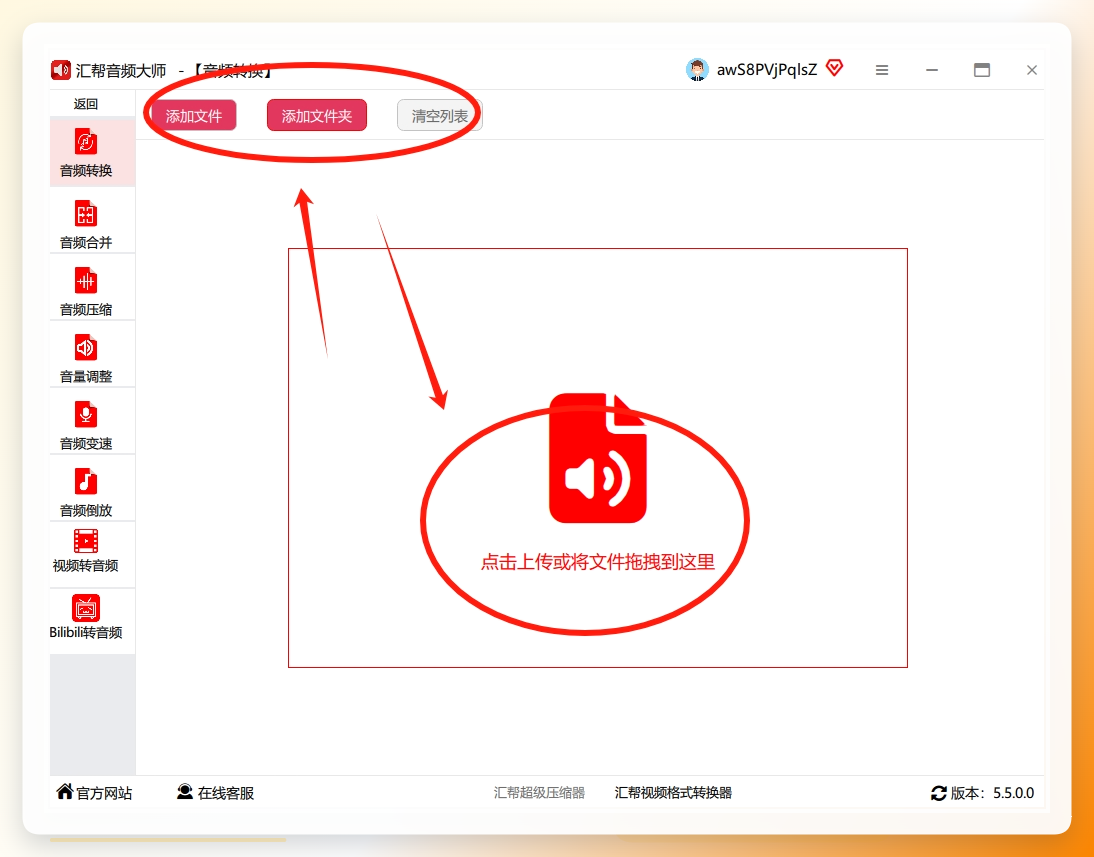Click the username awS8PVjPqlsZ
The height and width of the screenshot is (857, 1094).
click(767, 70)
